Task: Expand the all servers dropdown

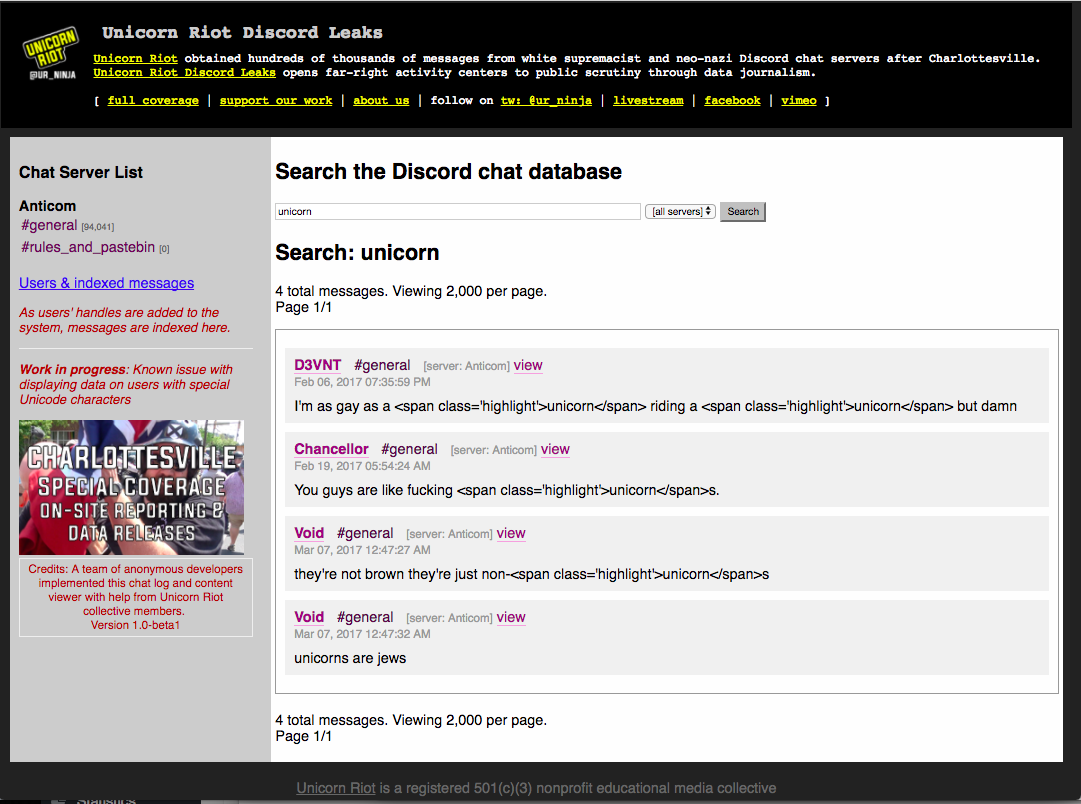Action: pyautogui.click(x=680, y=211)
